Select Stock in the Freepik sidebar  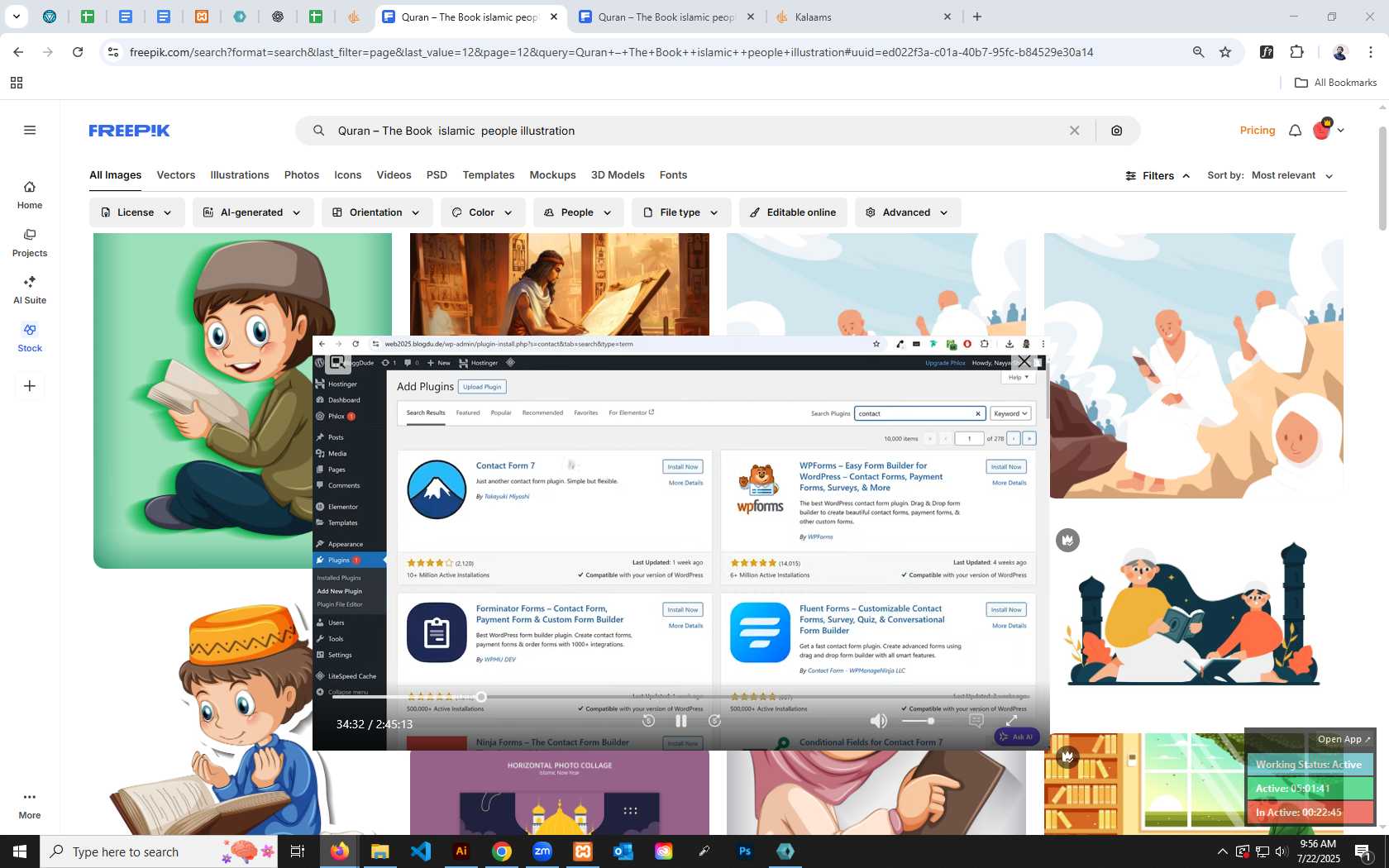pyautogui.click(x=30, y=338)
